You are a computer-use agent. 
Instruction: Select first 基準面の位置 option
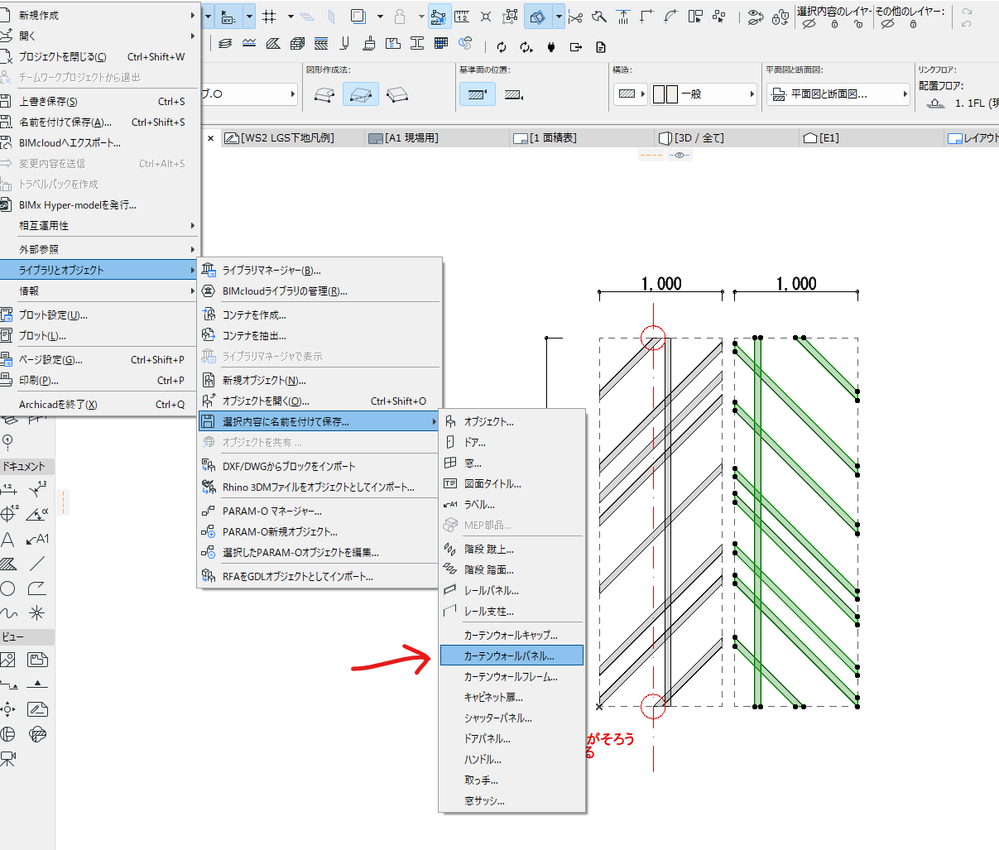coord(477,95)
